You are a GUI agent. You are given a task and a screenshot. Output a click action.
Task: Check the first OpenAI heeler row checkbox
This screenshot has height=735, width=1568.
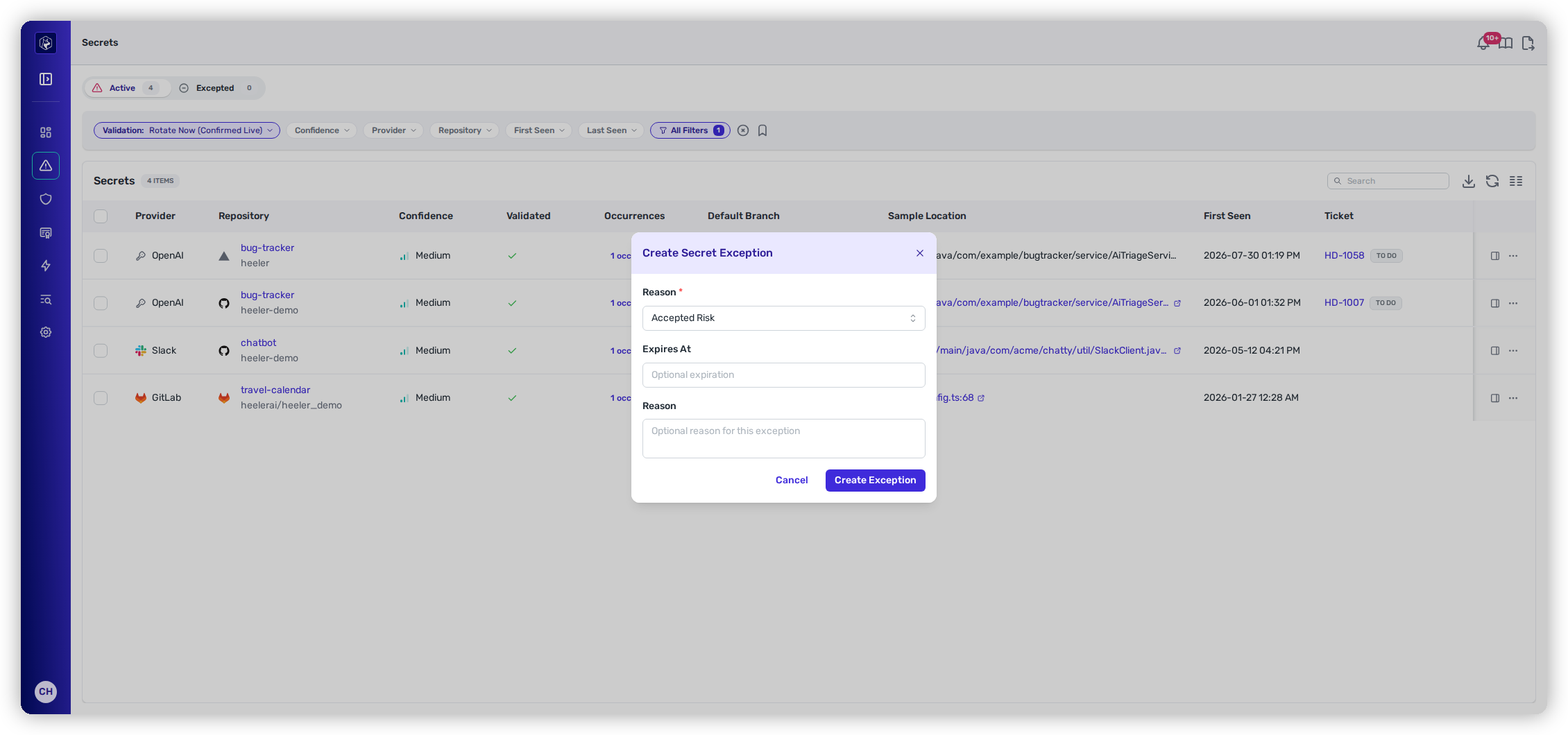click(101, 256)
